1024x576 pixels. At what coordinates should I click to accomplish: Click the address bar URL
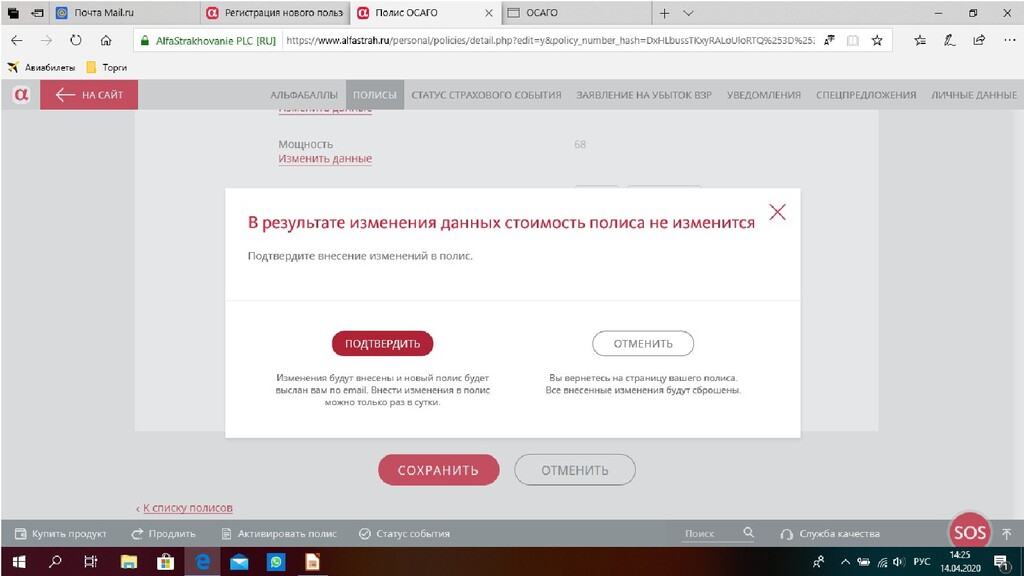point(550,40)
